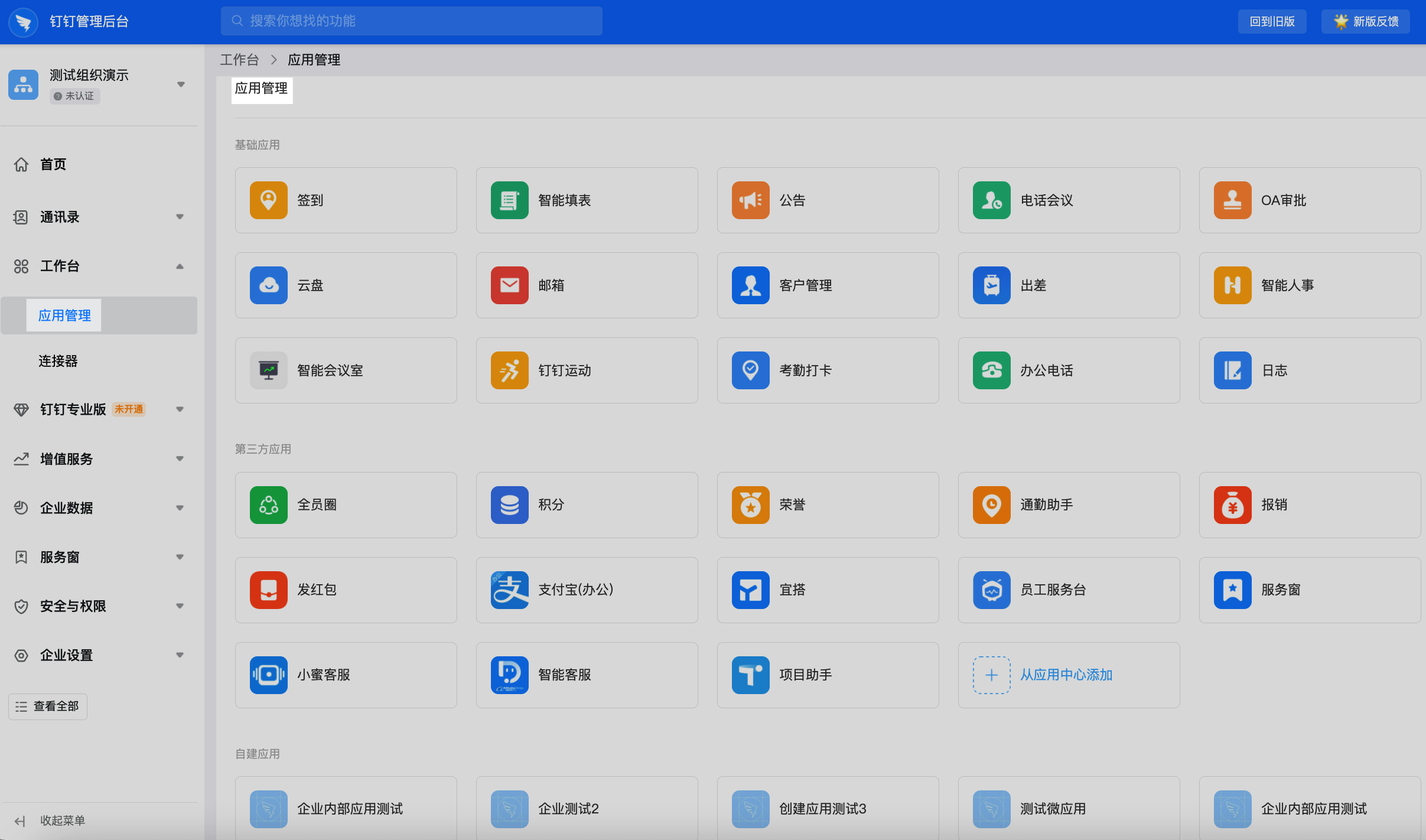Expand the 通讯录 sidebar menu
This screenshot has height=840, width=1426.
(180, 217)
